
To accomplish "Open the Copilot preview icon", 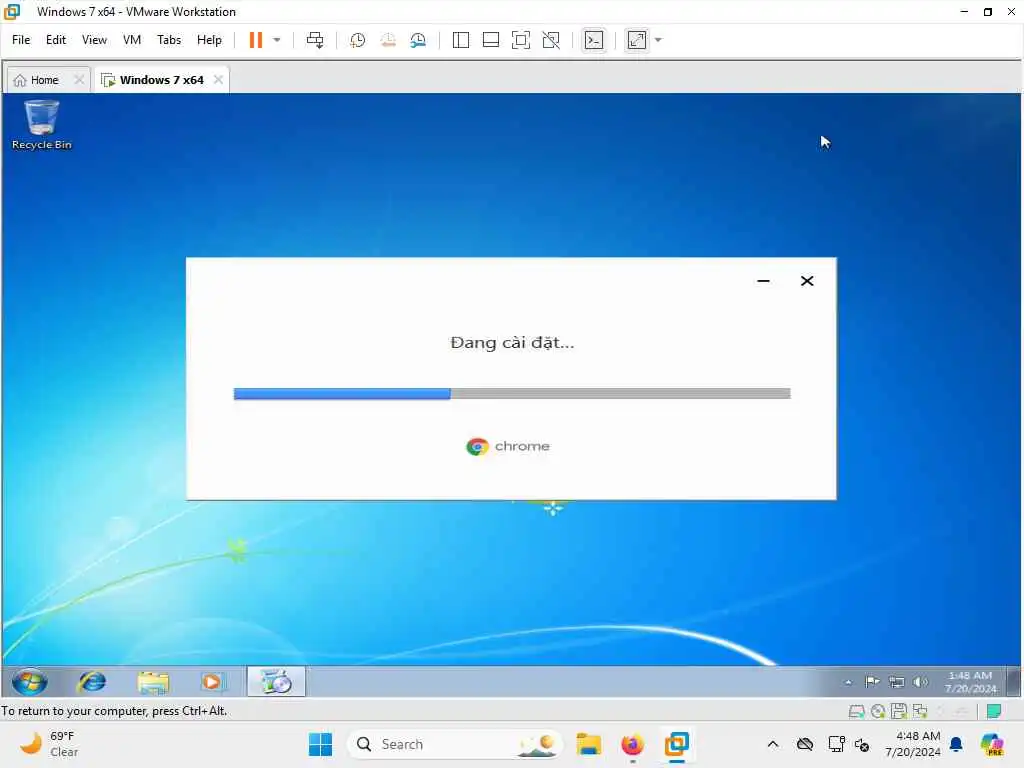I will click(x=992, y=744).
